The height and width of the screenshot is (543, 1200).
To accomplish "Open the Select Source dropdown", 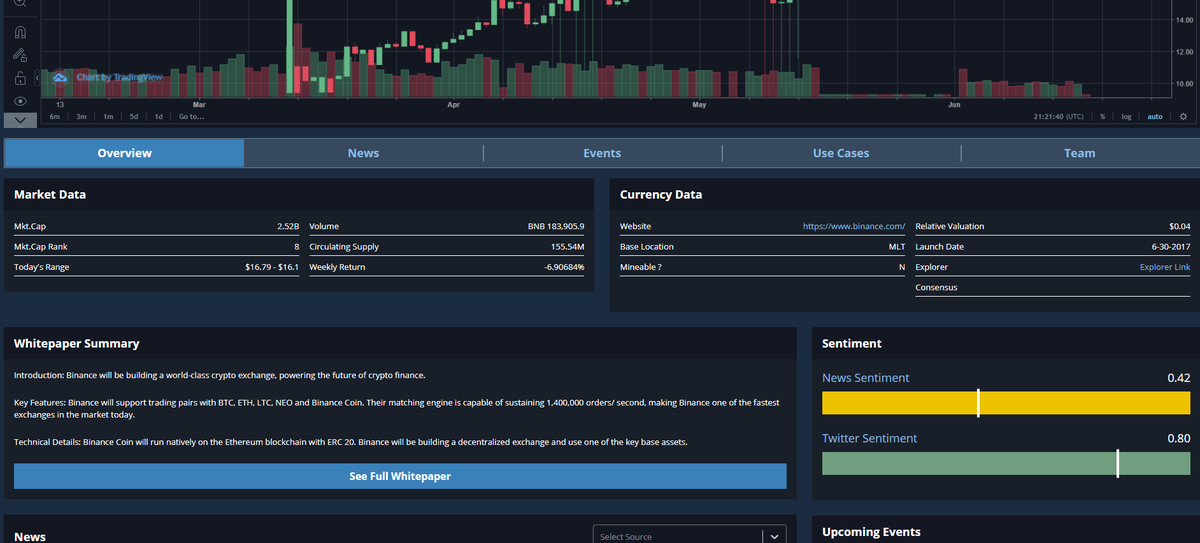I will (690, 536).
